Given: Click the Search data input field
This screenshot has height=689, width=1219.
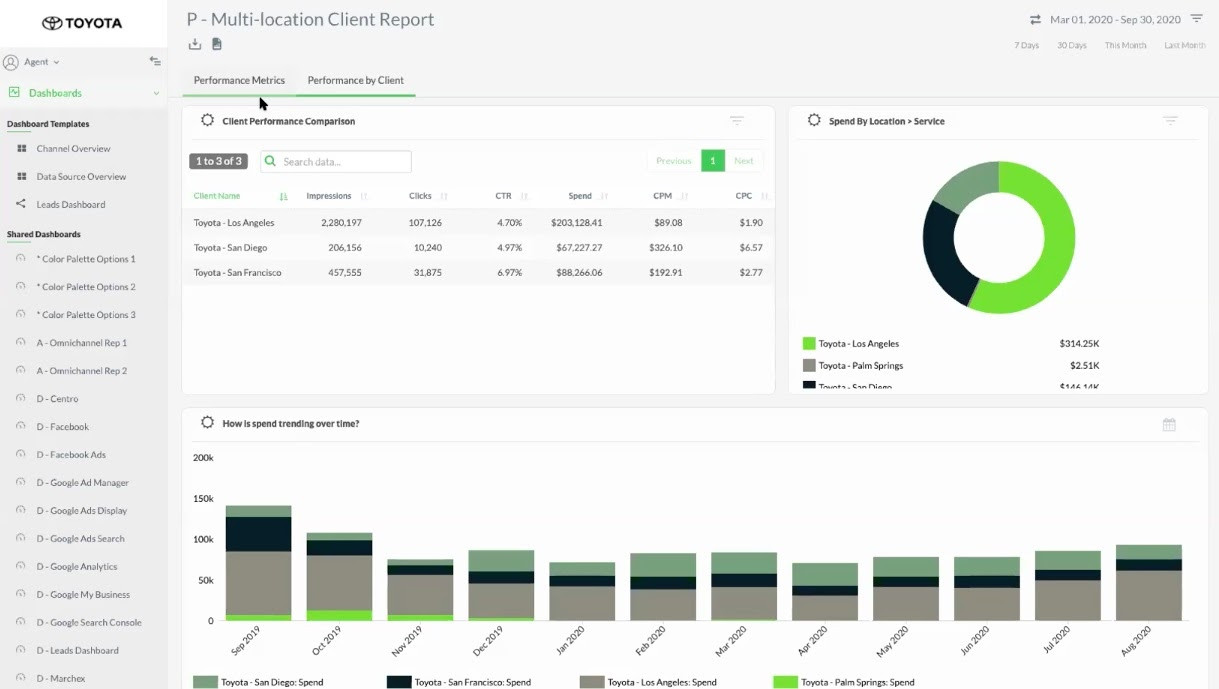Looking at the screenshot, I should click(336, 161).
